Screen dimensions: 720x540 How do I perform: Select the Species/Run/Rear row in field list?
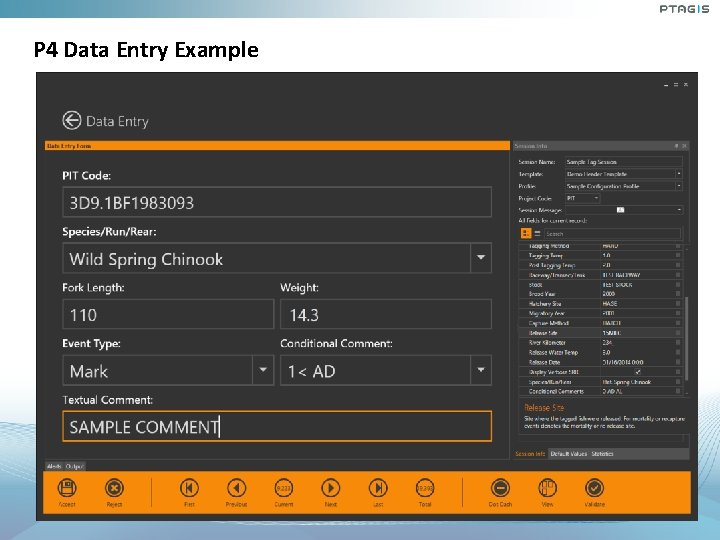pyautogui.click(x=600, y=382)
